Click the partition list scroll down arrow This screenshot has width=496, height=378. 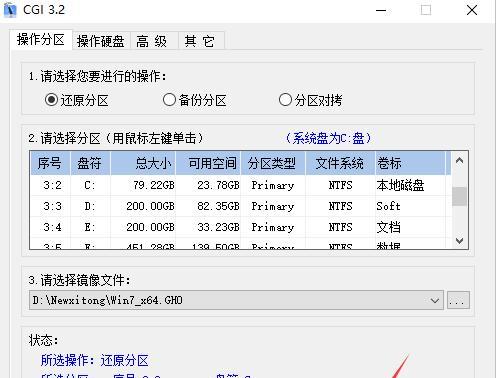pyautogui.click(x=459, y=241)
